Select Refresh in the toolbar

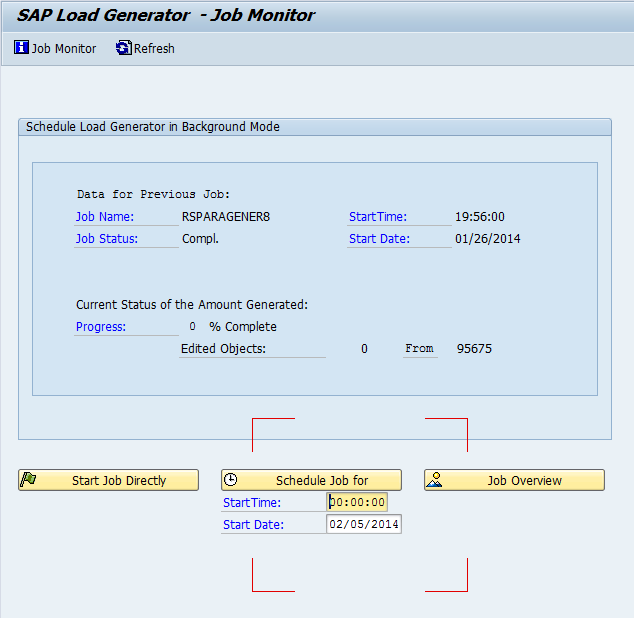click(x=145, y=48)
